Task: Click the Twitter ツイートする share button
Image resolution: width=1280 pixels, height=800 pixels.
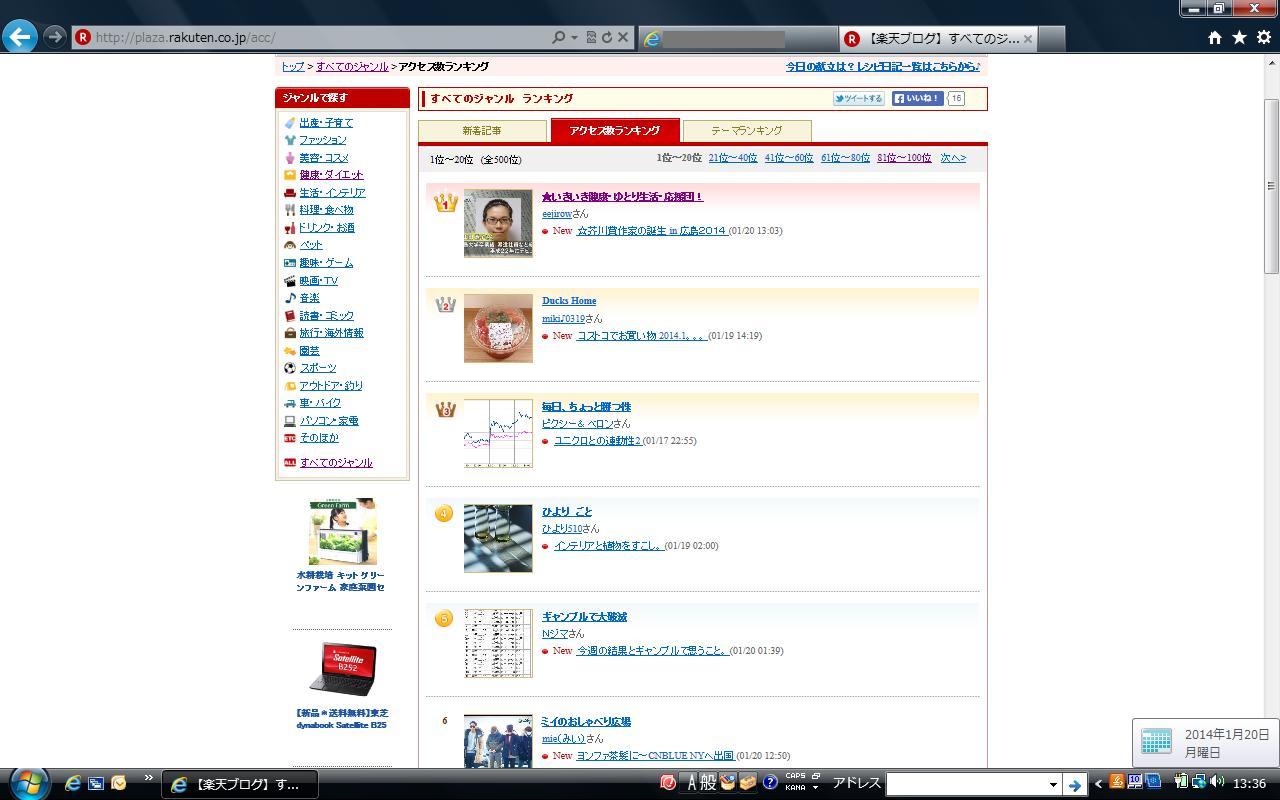Action: 858,98
